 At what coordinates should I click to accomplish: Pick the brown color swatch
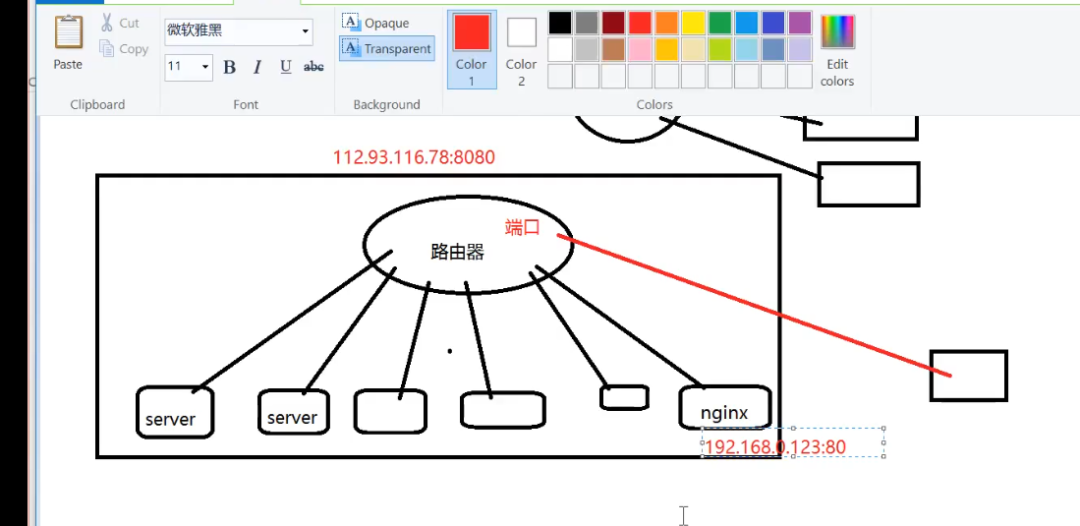[614, 50]
